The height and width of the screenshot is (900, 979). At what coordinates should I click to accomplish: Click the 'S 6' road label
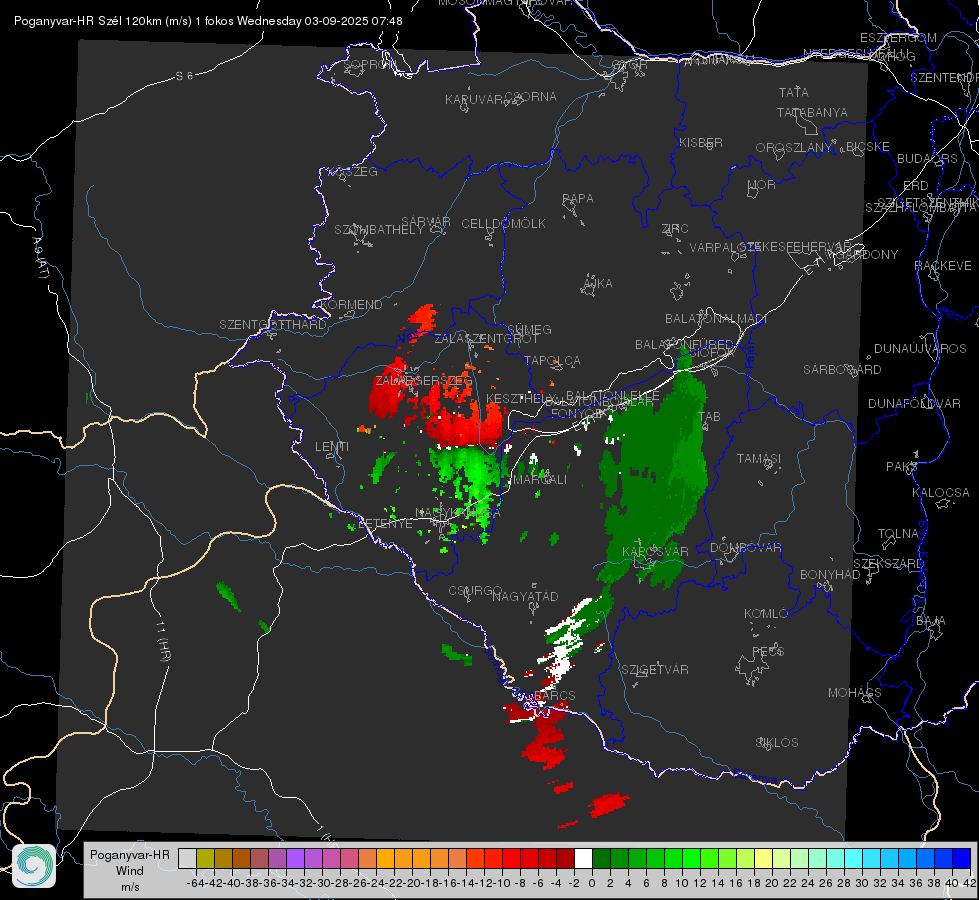[x=184, y=76]
